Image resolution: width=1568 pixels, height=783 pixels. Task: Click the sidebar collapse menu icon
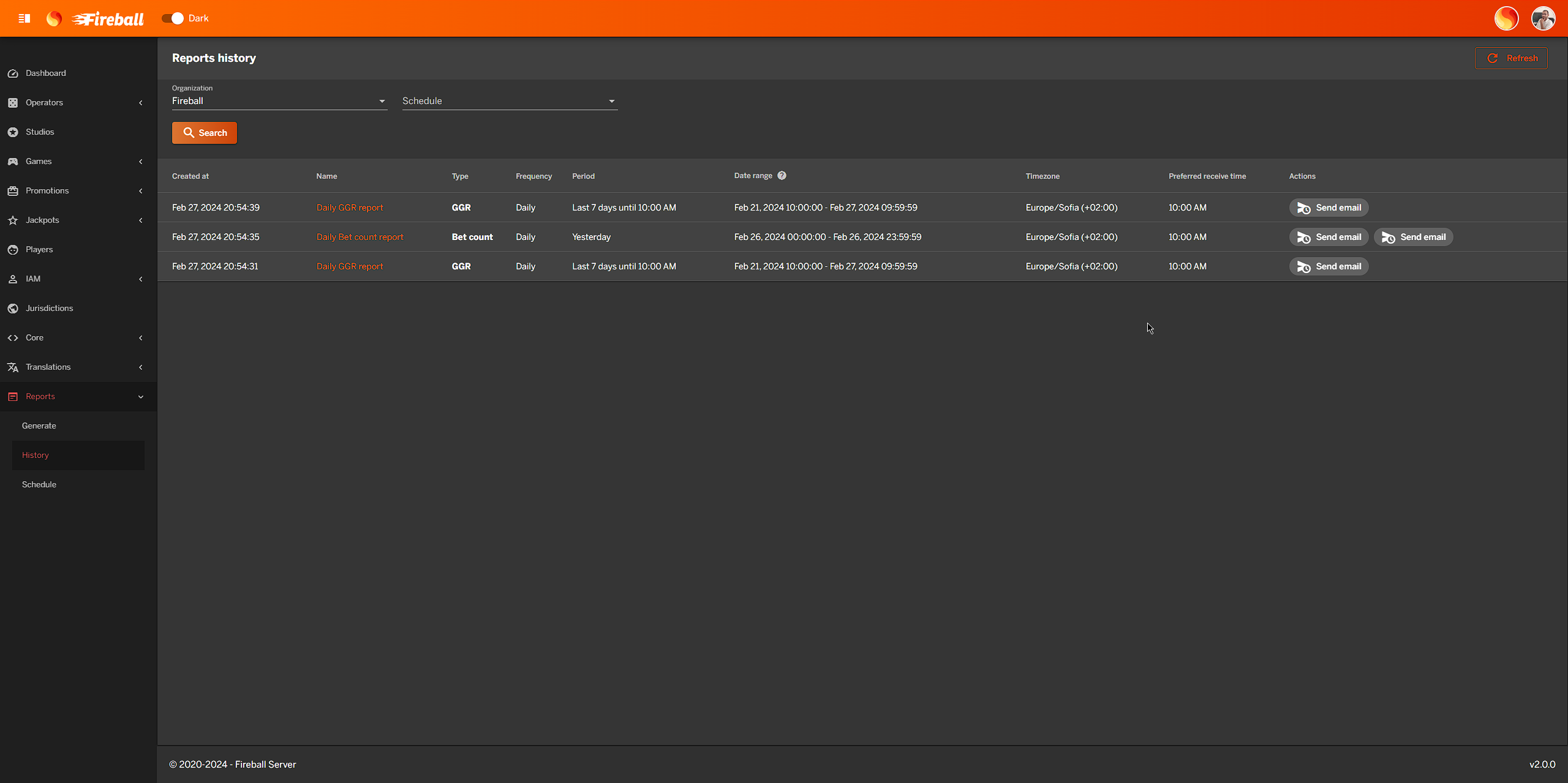coord(24,18)
